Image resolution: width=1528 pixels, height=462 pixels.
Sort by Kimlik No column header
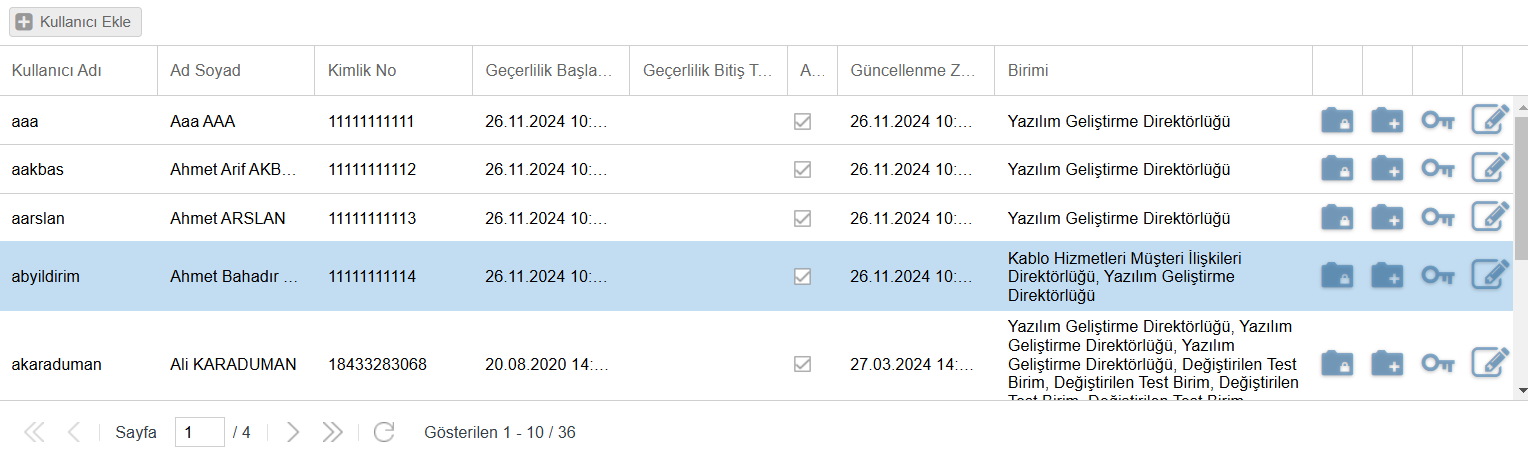click(362, 70)
